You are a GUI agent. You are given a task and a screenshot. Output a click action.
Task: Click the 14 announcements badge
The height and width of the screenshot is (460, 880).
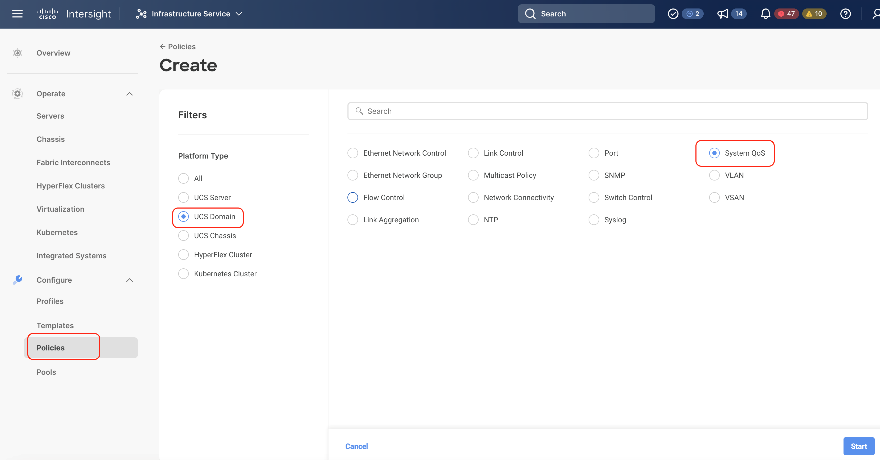tap(739, 14)
